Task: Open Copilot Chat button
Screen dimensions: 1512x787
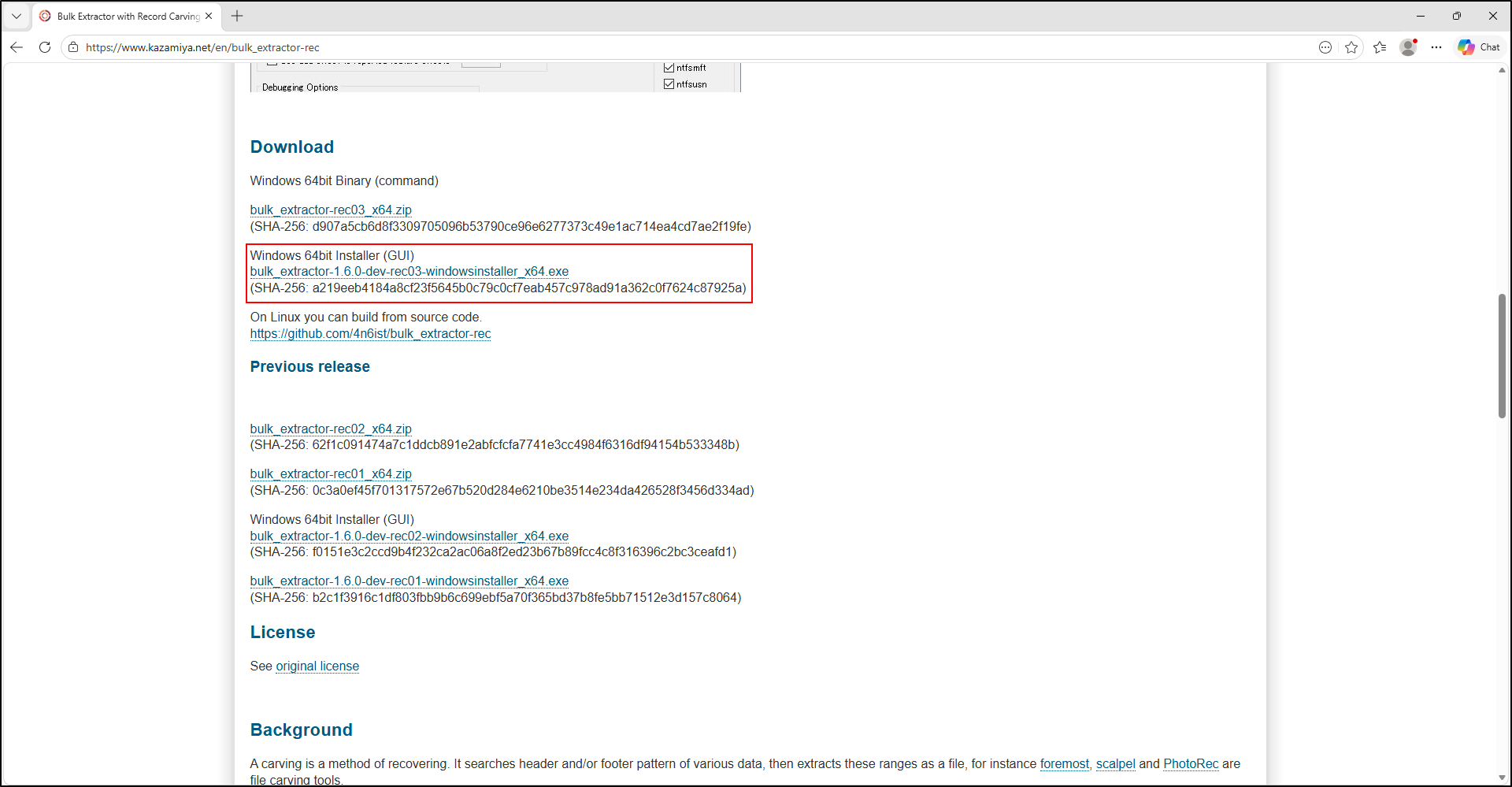Action: pos(1479,47)
